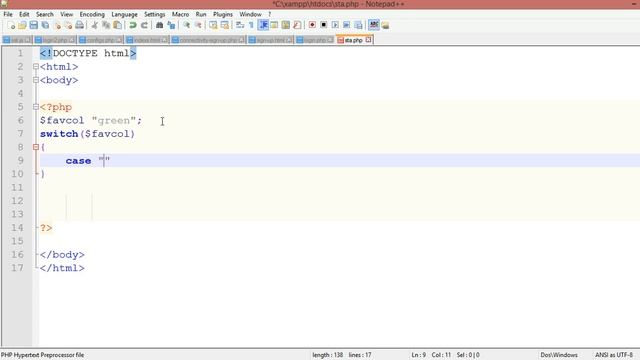Open the Window menu
This screenshot has width=640, height=360.
click(250, 14)
